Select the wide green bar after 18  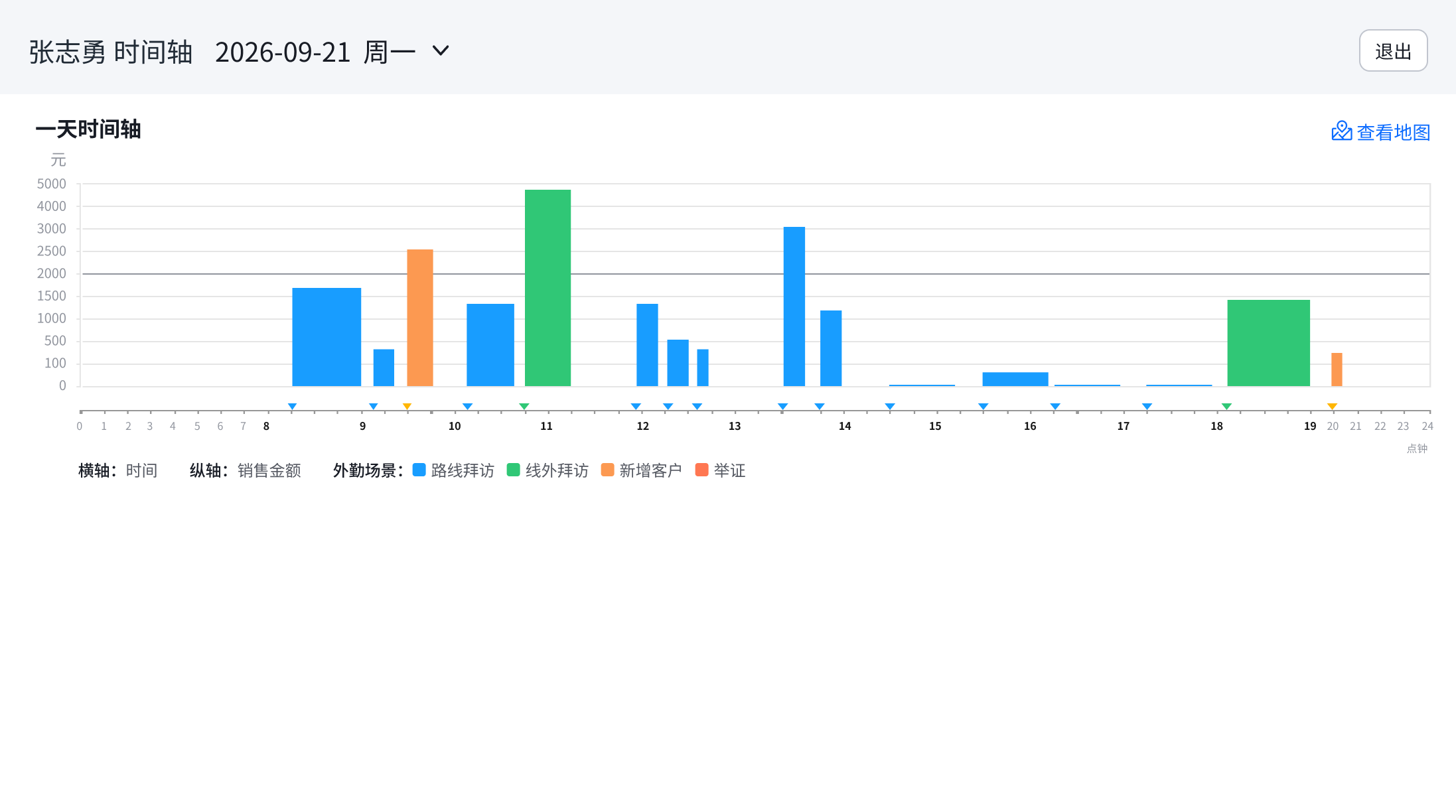coord(1269,343)
